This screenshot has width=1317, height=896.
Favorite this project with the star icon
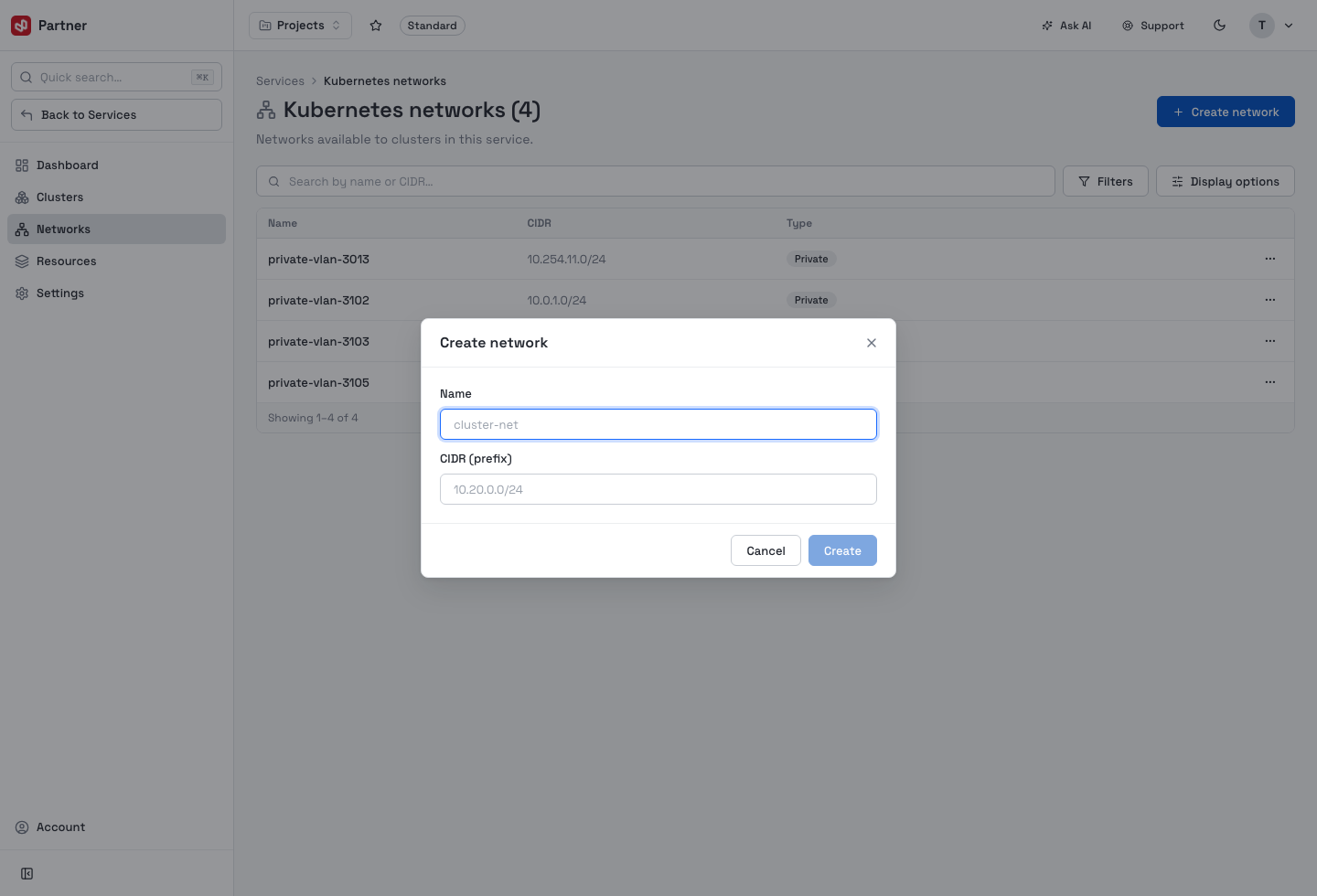point(376,26)
